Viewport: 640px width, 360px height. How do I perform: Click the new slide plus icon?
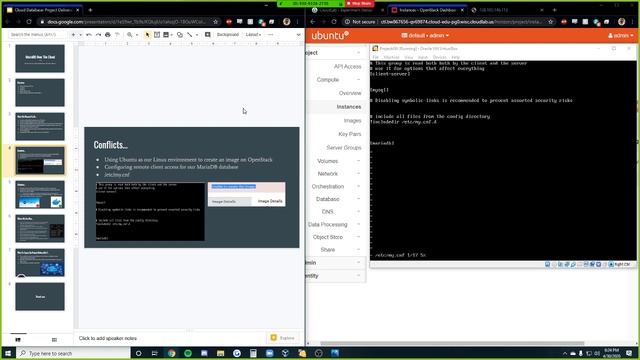coord(73,35)
